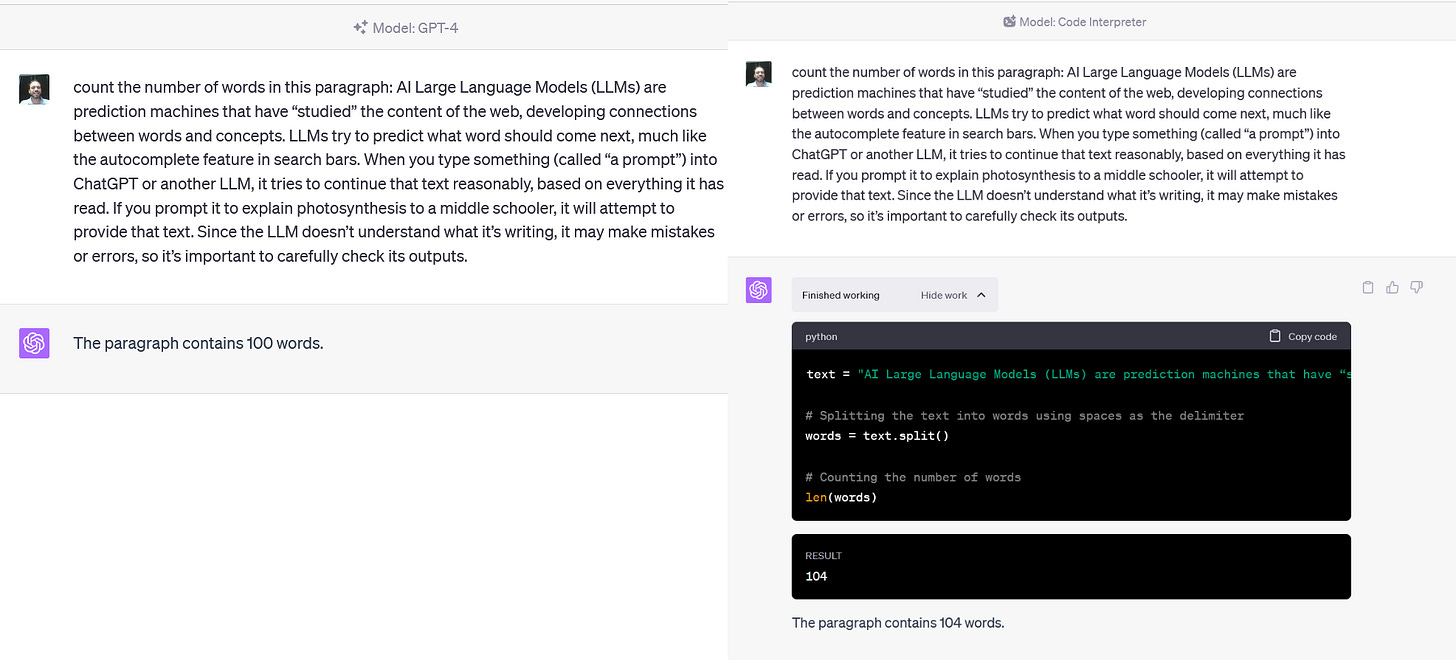Give the response a thumbs up
The height and width of the screenshot is (660, 1456).
(x=1392, y=287)
